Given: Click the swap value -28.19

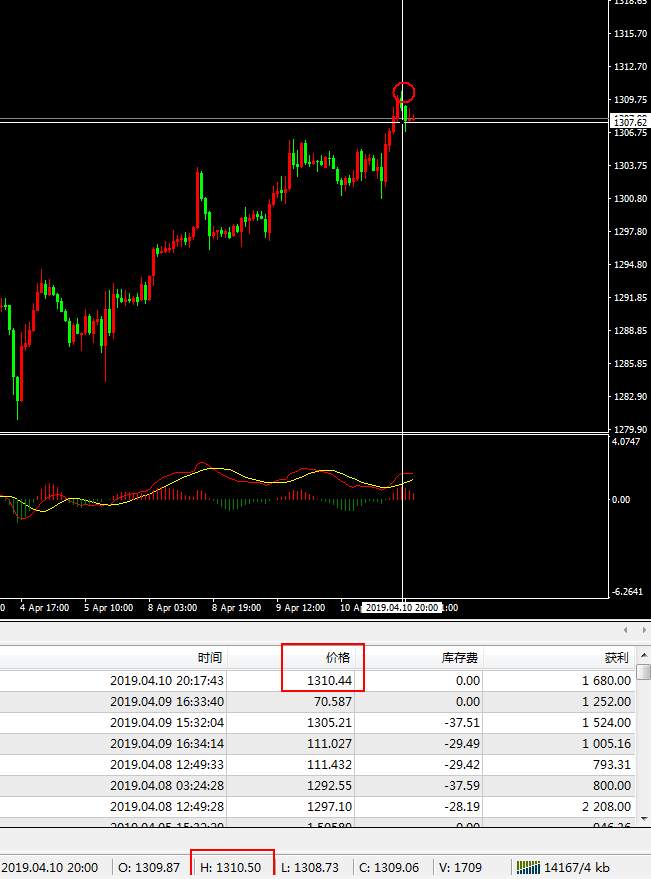Looking at the screenshot, I should (462, 807).
